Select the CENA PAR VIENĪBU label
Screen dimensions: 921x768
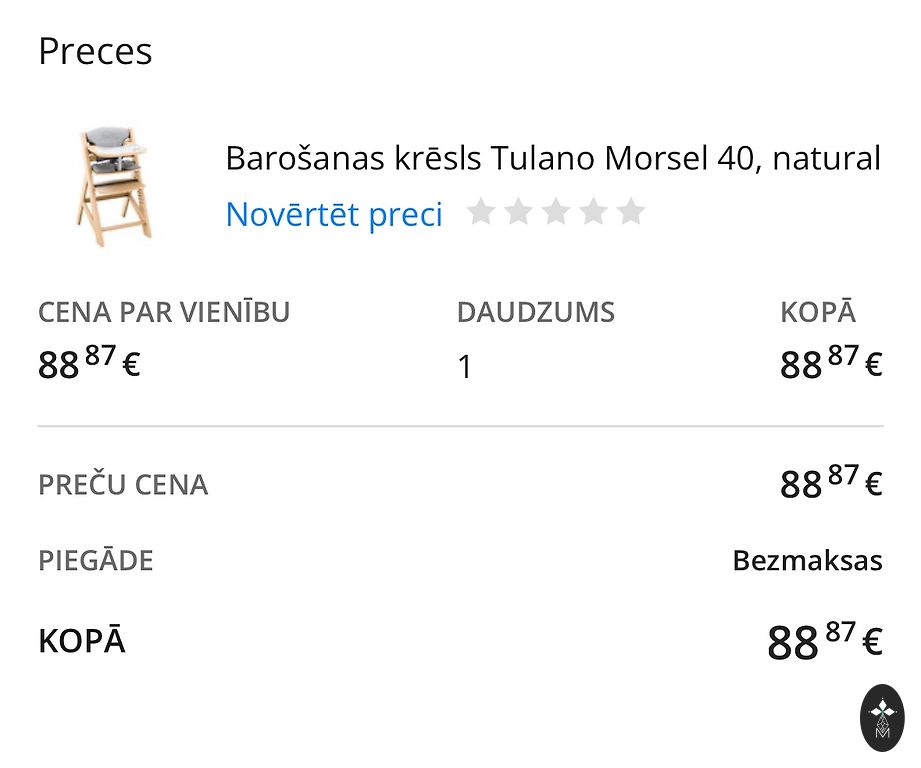[164, 312]
